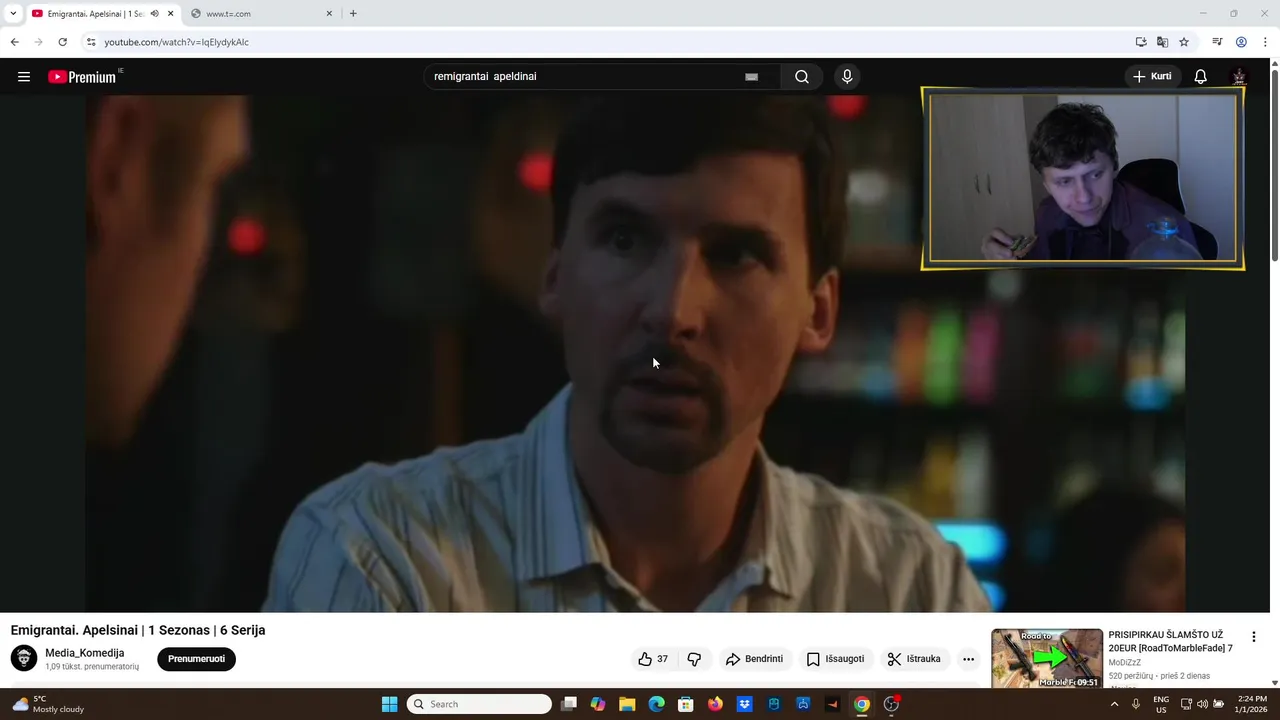Mute the tab via speaker icon

point(155,14)
